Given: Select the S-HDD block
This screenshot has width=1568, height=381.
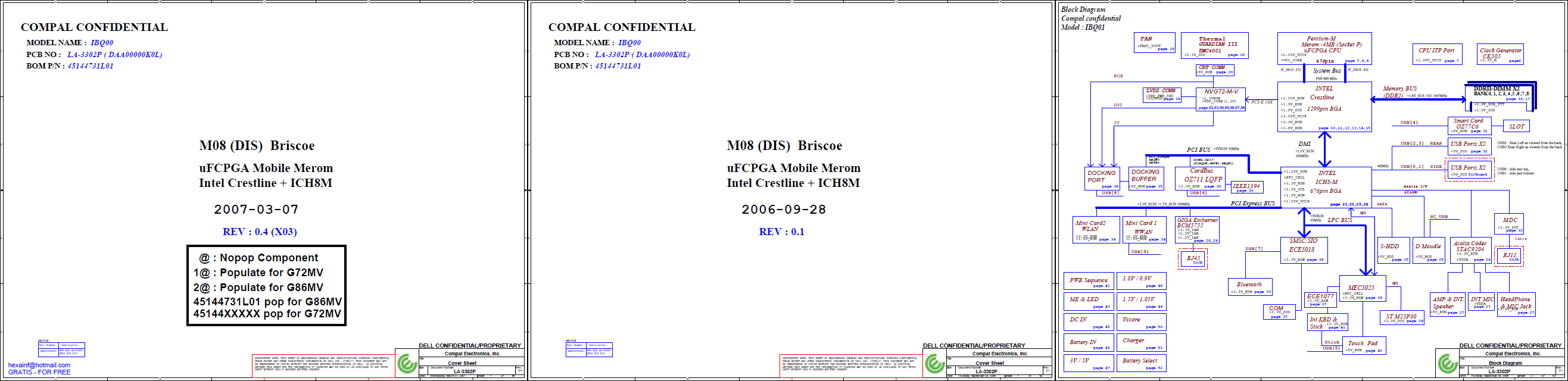Looking at the screenshot, I should 1394,250.
